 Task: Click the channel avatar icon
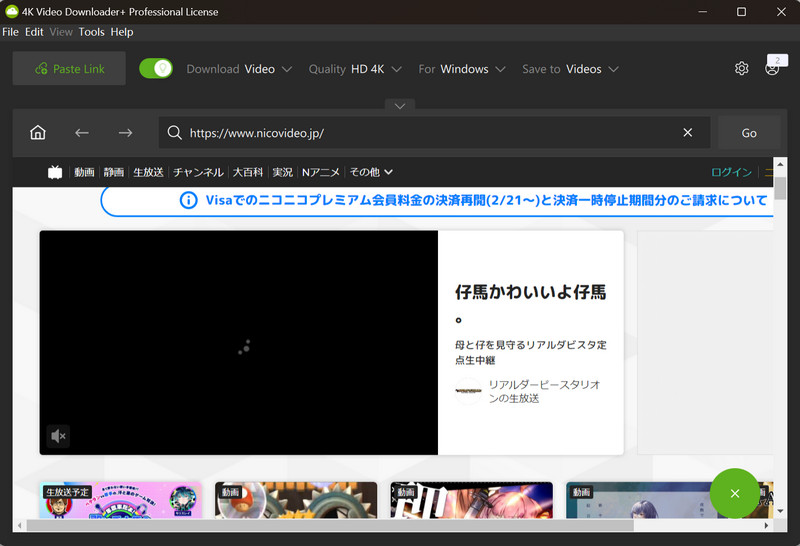click(468, 391)
